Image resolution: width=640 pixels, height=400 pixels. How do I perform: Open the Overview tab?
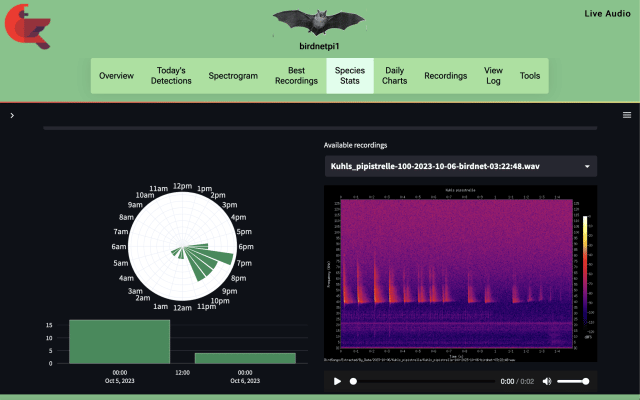pos(116,76)
